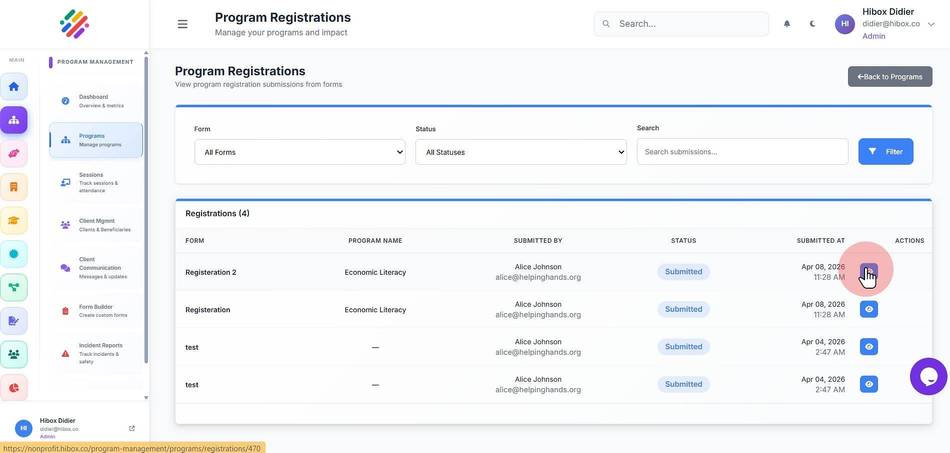The width and height of the screenshot is (950, 453).
Task: Toggle the hamburger menu icon
Action: [182, 24]
